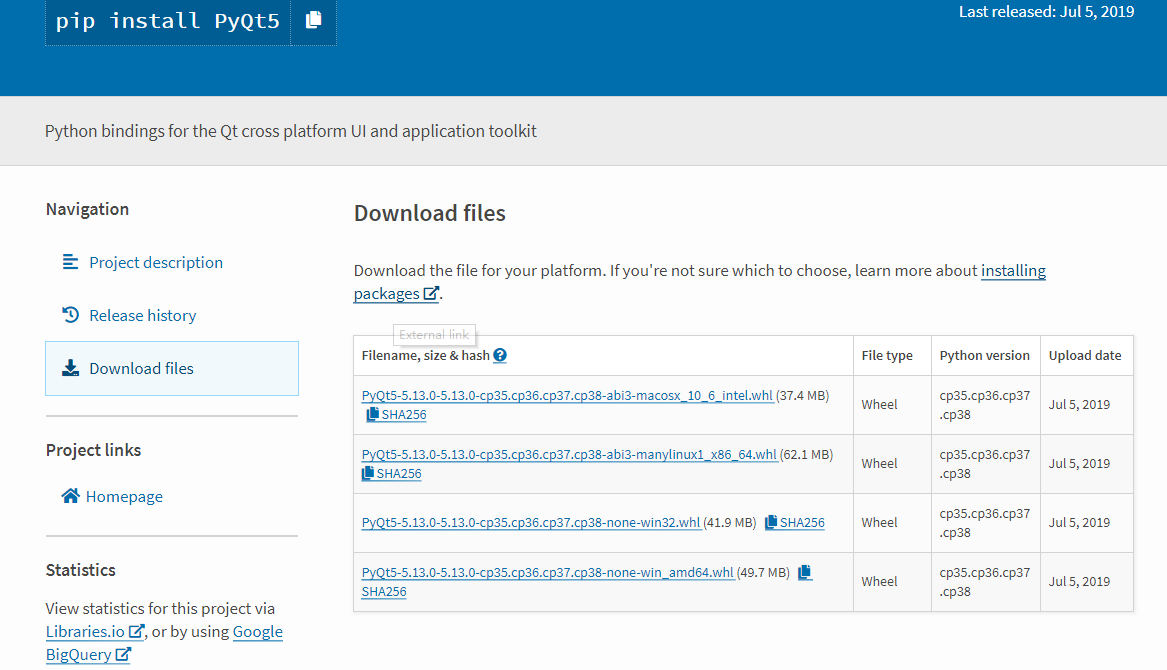The height and width of the screenshot is (670, 1167).
Task: Click Python version cell in win32 row
Action: 985,522
